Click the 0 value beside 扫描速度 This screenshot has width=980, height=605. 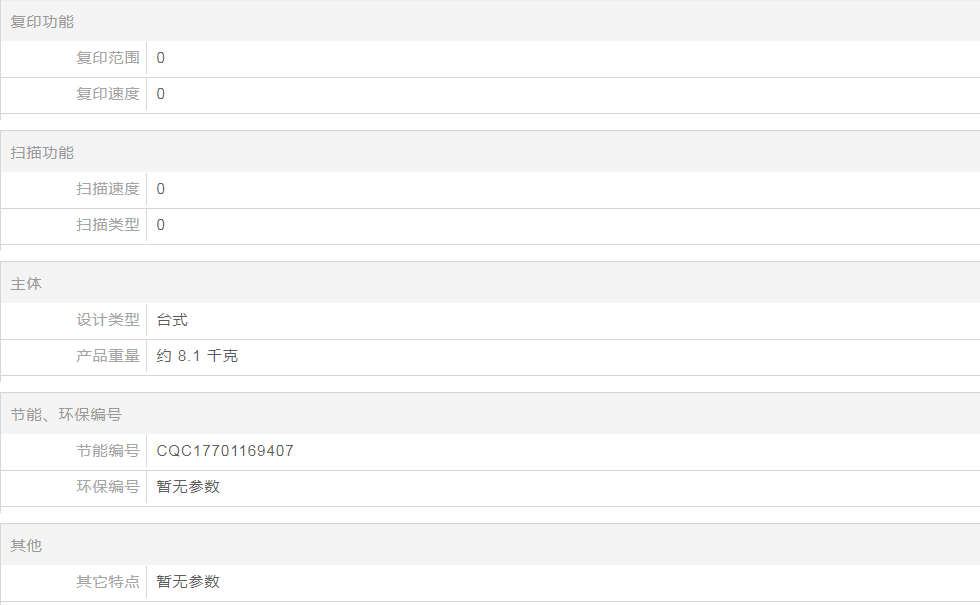[161, 189]
